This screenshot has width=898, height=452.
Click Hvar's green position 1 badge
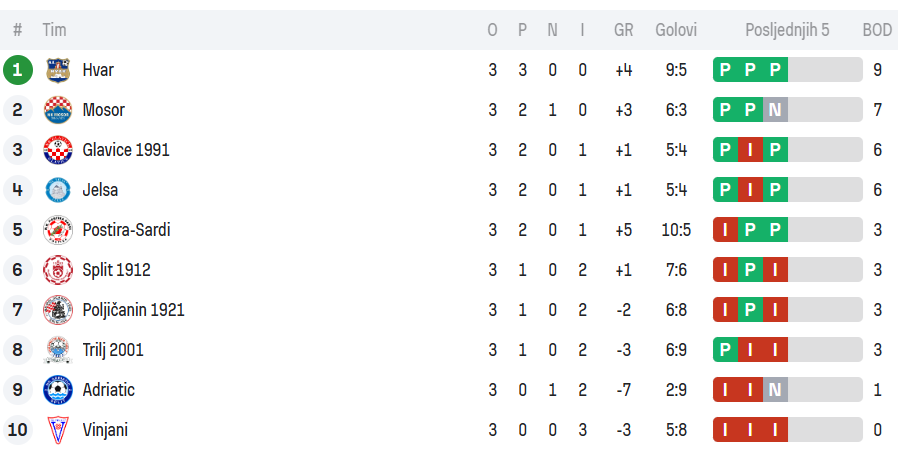(18, 70)
